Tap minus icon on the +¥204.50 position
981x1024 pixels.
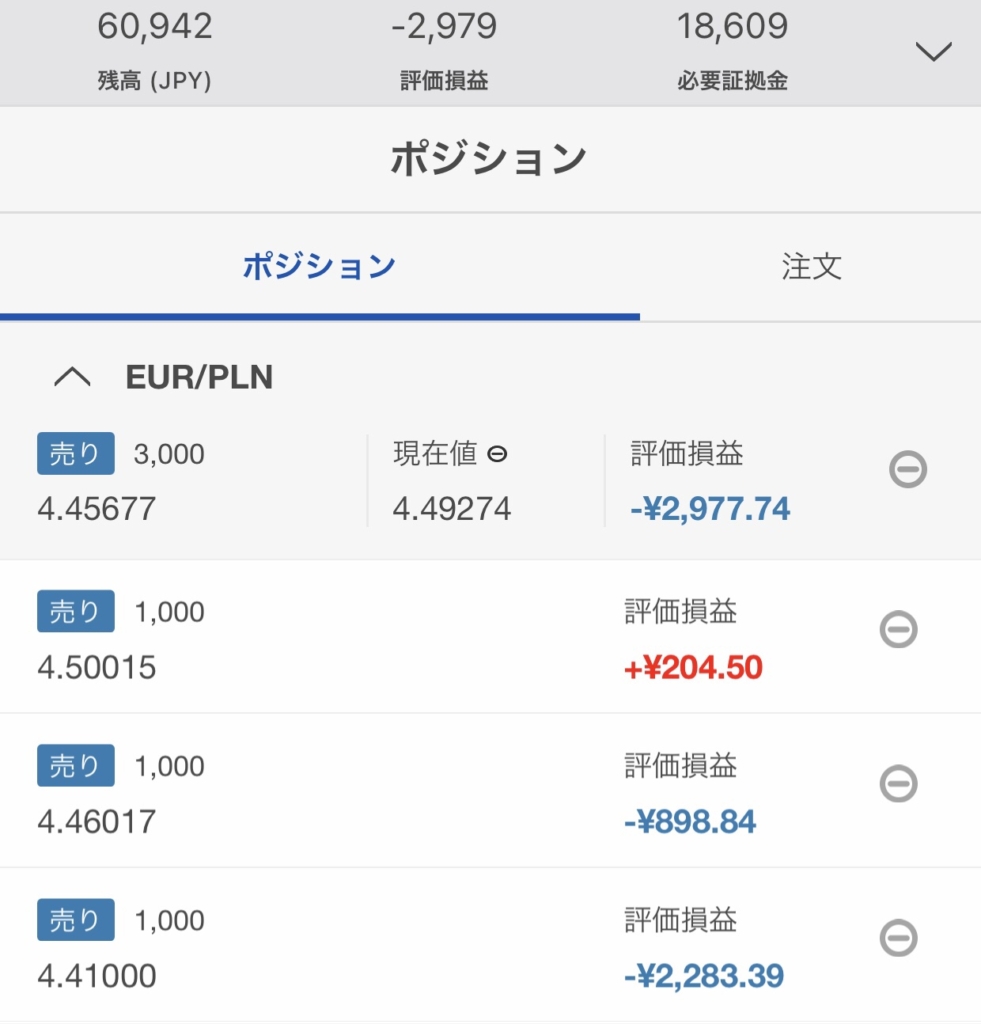point(899,629)
